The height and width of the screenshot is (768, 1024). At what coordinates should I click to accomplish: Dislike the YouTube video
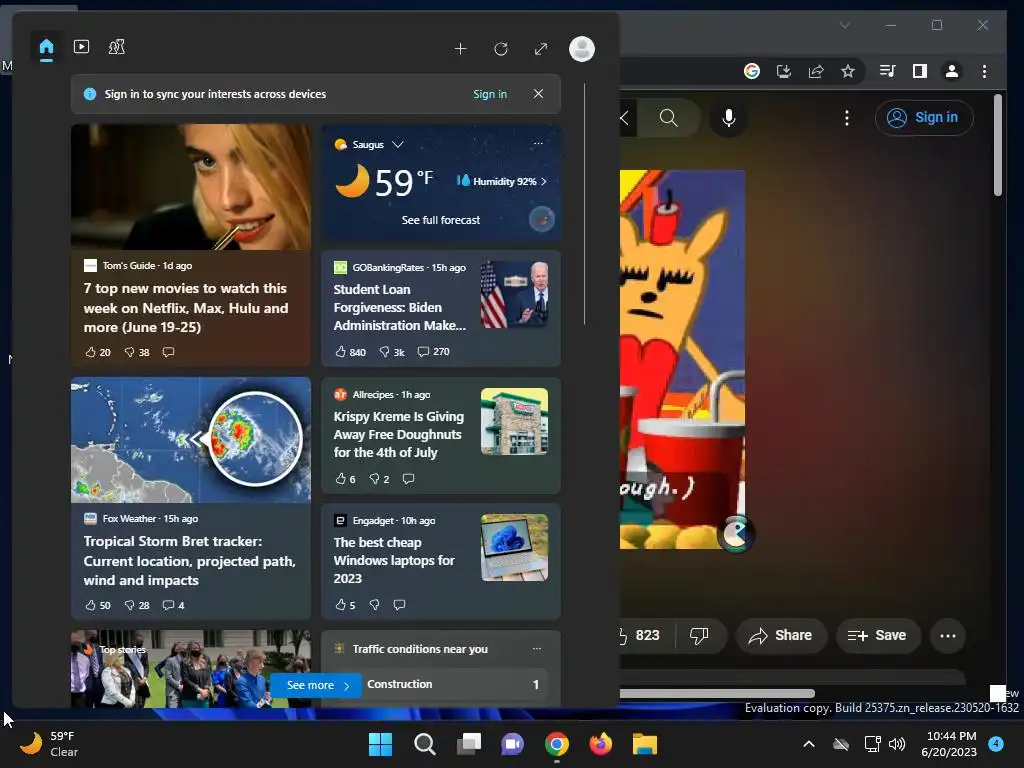coord(699,635)
